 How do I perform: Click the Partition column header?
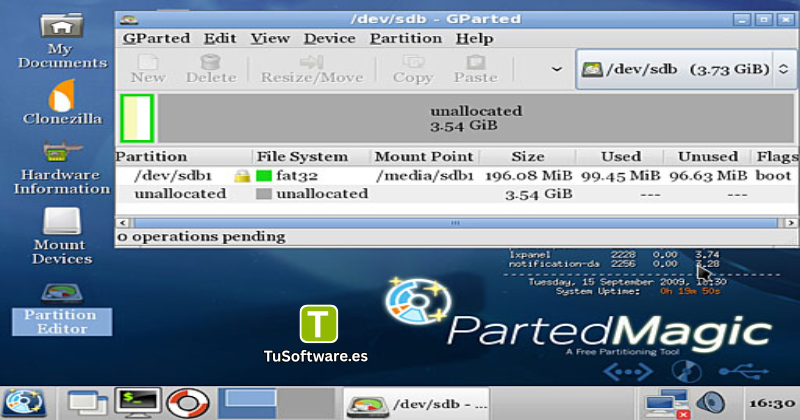point(184,156)
